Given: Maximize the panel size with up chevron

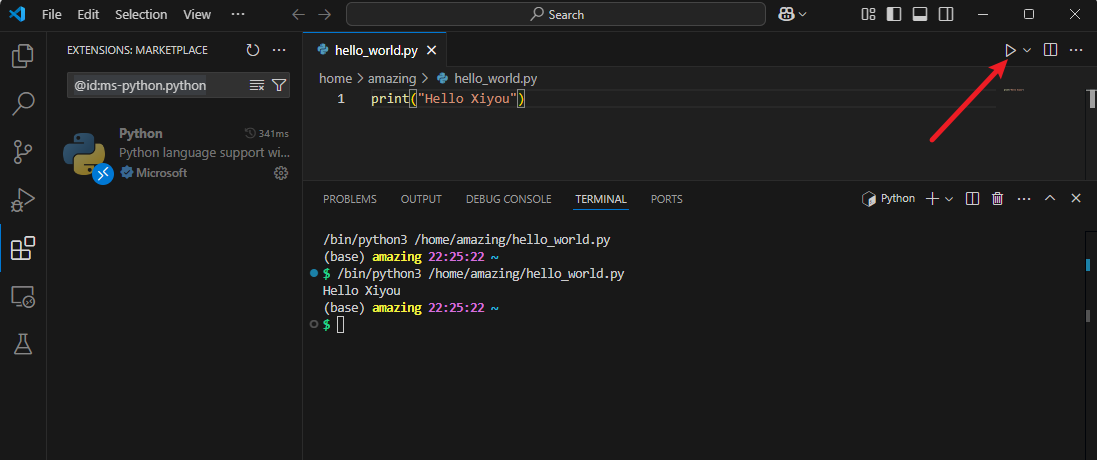Looking at the screenshot, I should (x=1050, y=199).
